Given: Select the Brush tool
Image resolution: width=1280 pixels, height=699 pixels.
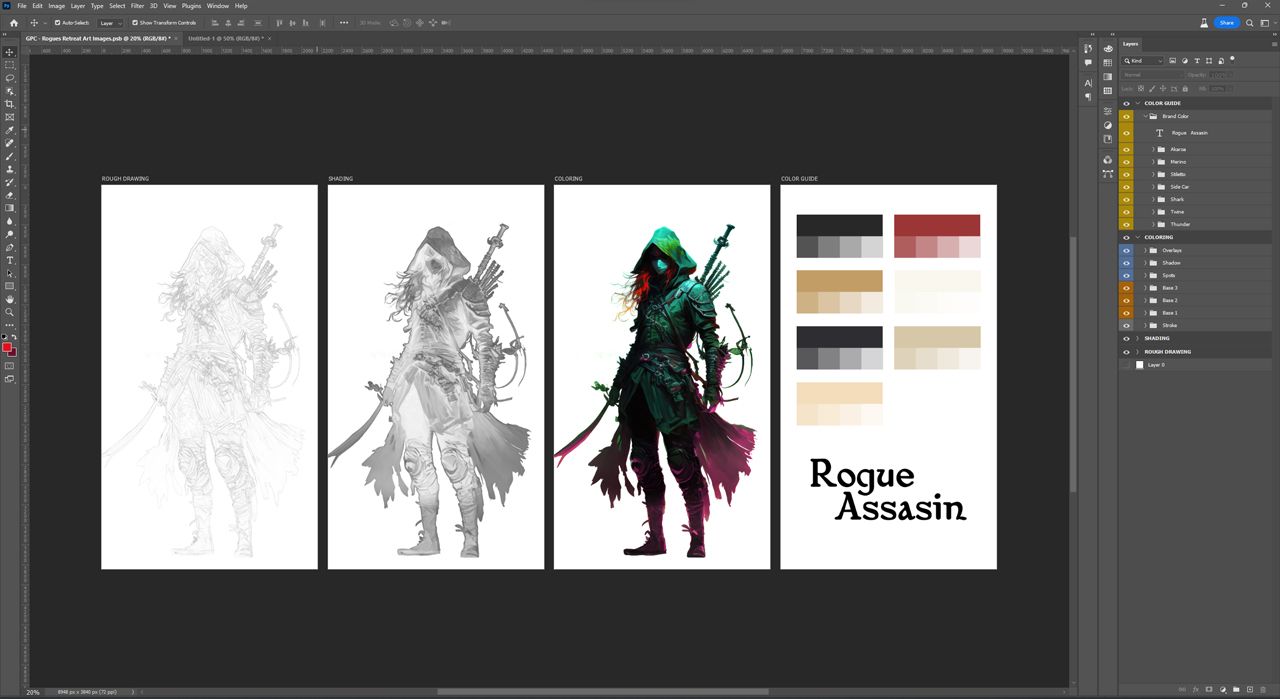Looking at the screenshot, I should pyautogui.click(x=10, y=156).
